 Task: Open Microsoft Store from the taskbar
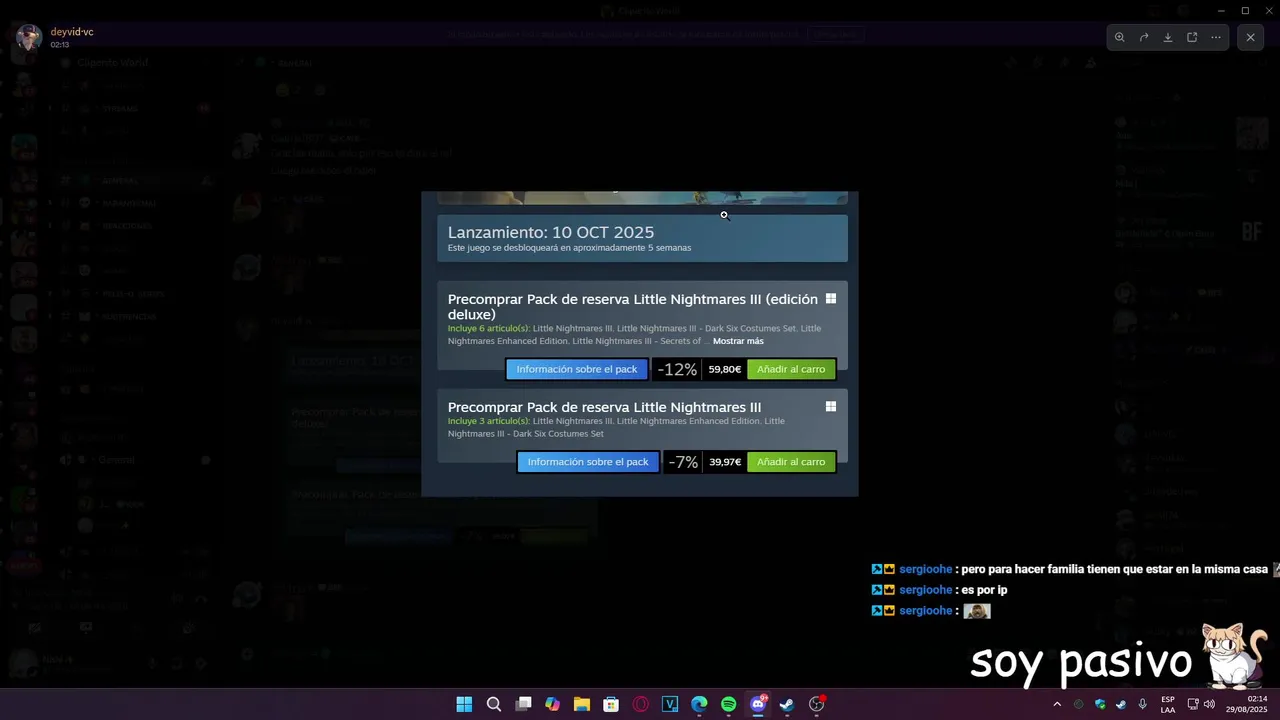(x=611, y=704)
